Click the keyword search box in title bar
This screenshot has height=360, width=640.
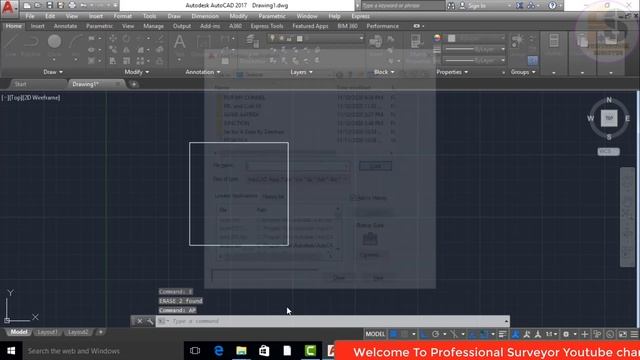click(x=402, y=6)
